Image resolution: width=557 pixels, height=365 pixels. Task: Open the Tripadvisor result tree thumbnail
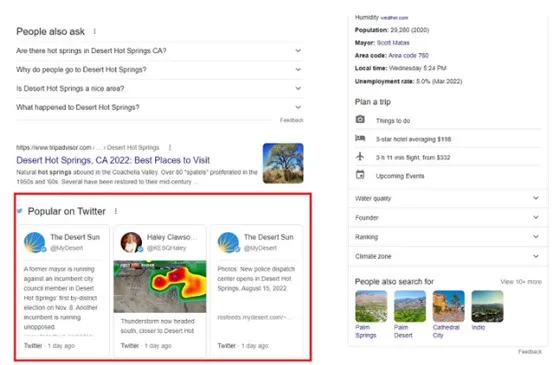click(x=283, y=163)
